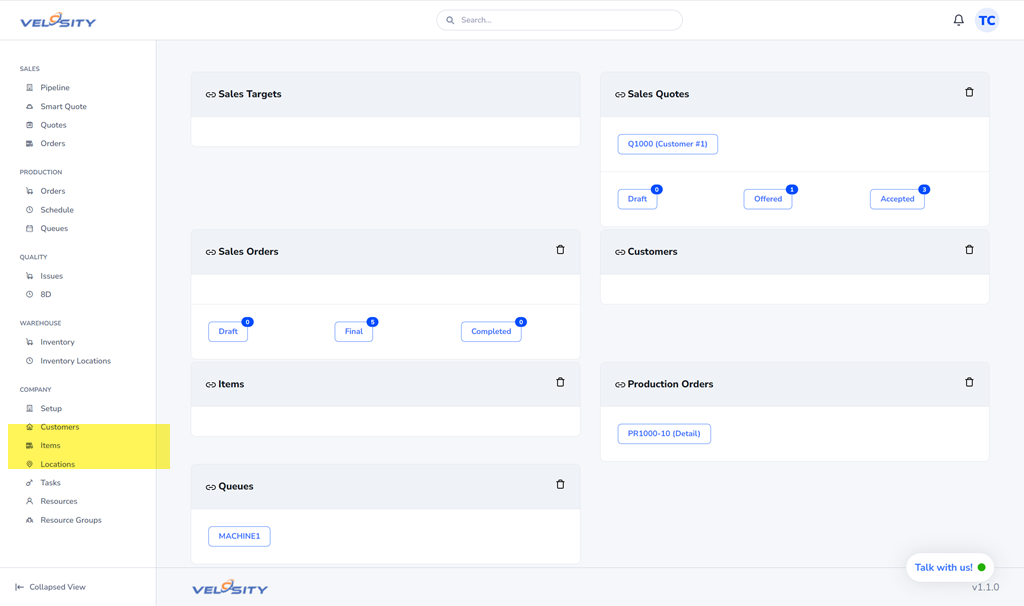Click trash icon on Items card
This screenshot has height=606, width=1024.
click(560, 382)
